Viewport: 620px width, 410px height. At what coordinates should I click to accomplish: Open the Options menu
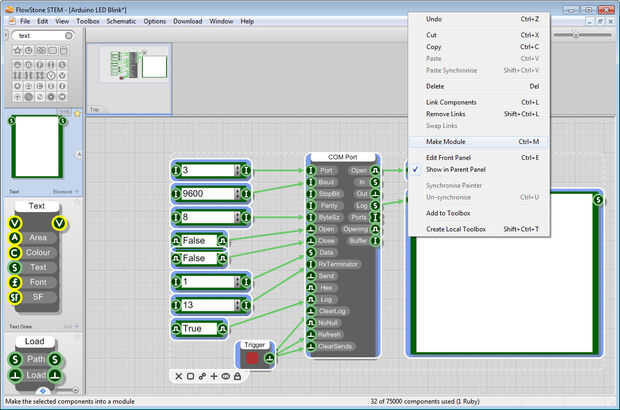(155, 21)
